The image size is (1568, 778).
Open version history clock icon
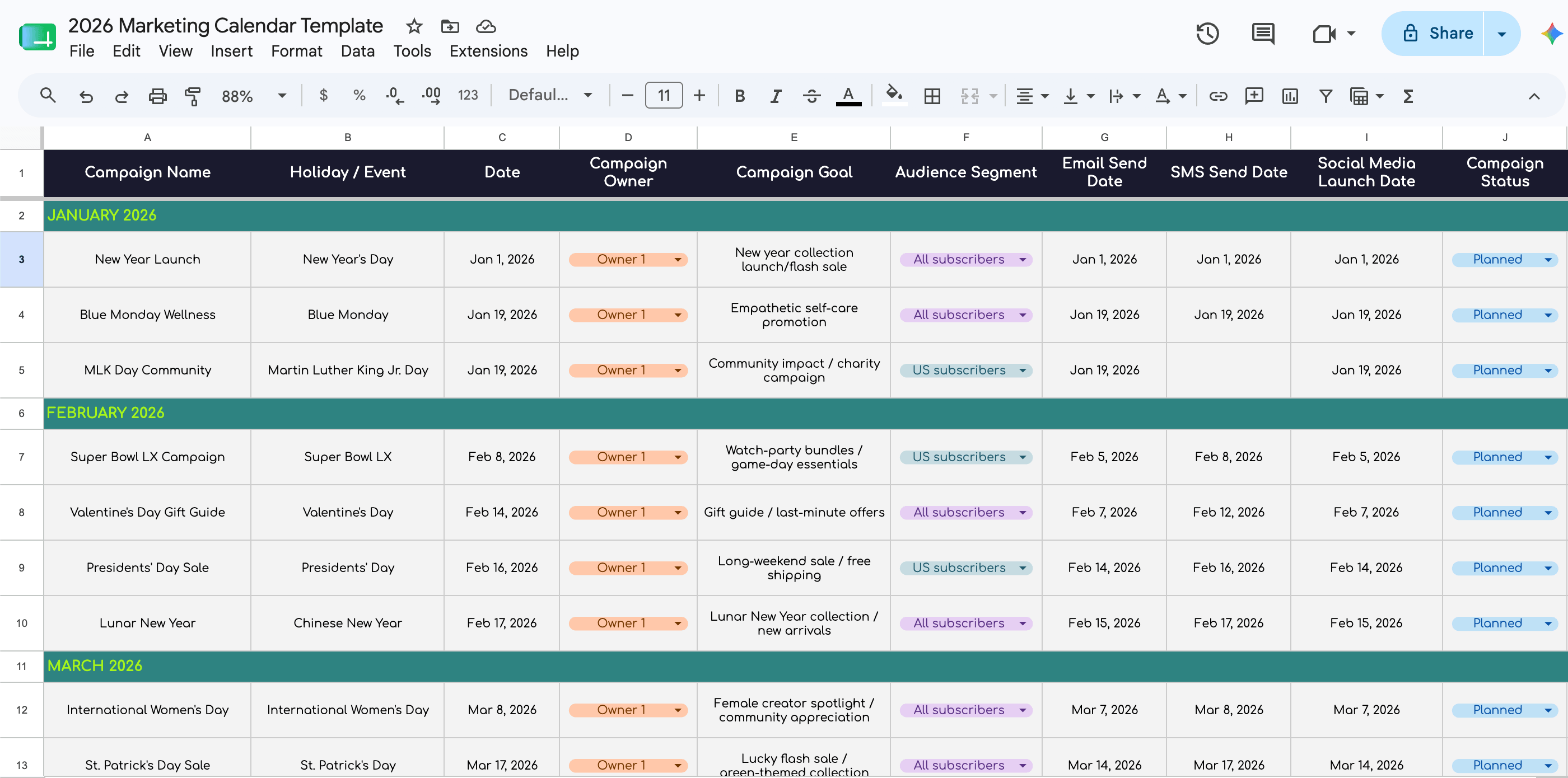[1207, 34]
